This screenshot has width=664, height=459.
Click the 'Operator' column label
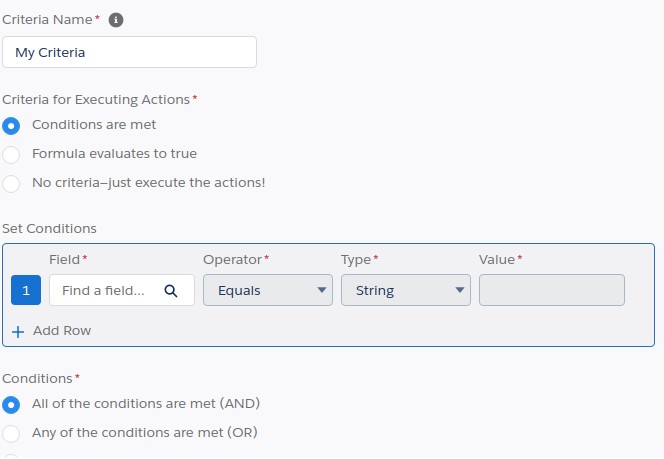click(x=232, y=260)
